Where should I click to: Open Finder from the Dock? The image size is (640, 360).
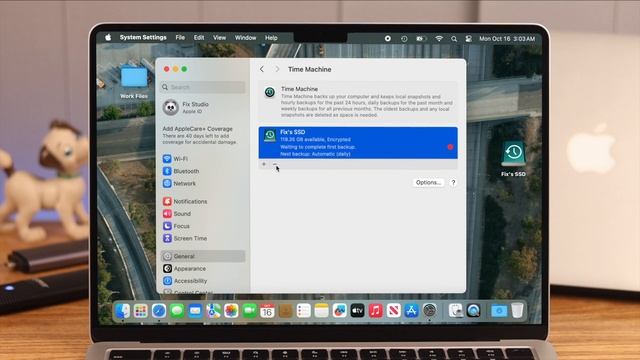click(x=122, y=311)
